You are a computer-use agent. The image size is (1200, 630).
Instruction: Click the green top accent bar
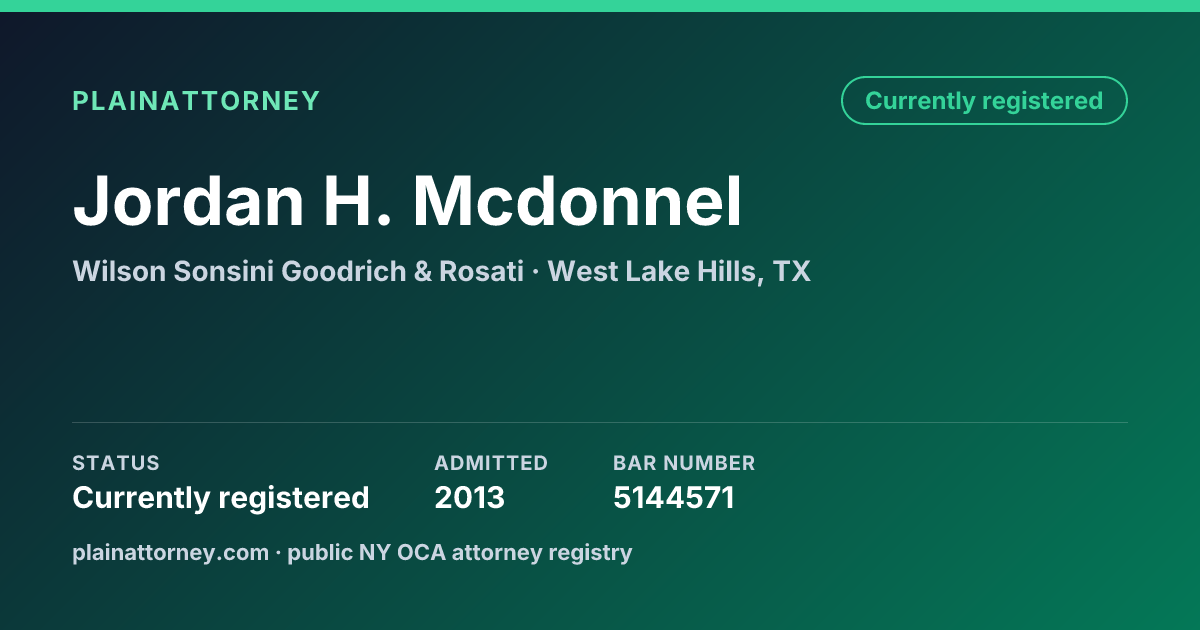click(x=600, y=6)
